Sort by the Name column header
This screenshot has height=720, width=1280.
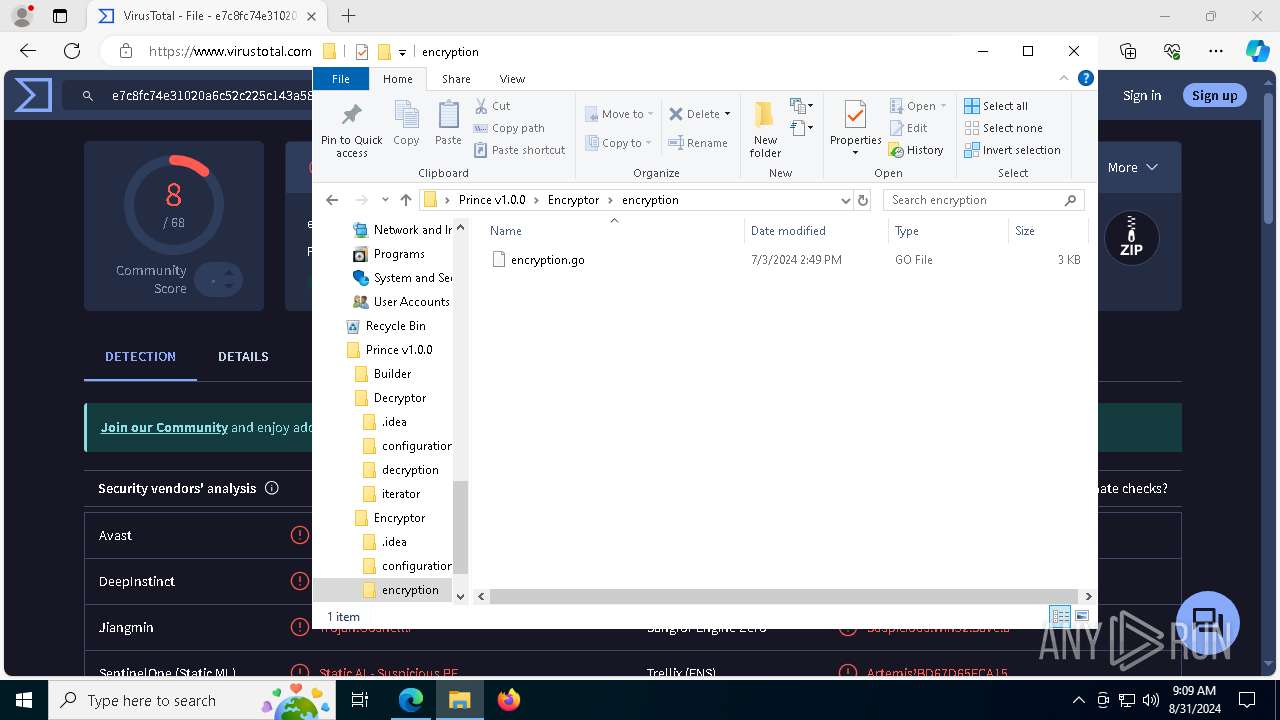pyautogui.click(x=614, y=231)
